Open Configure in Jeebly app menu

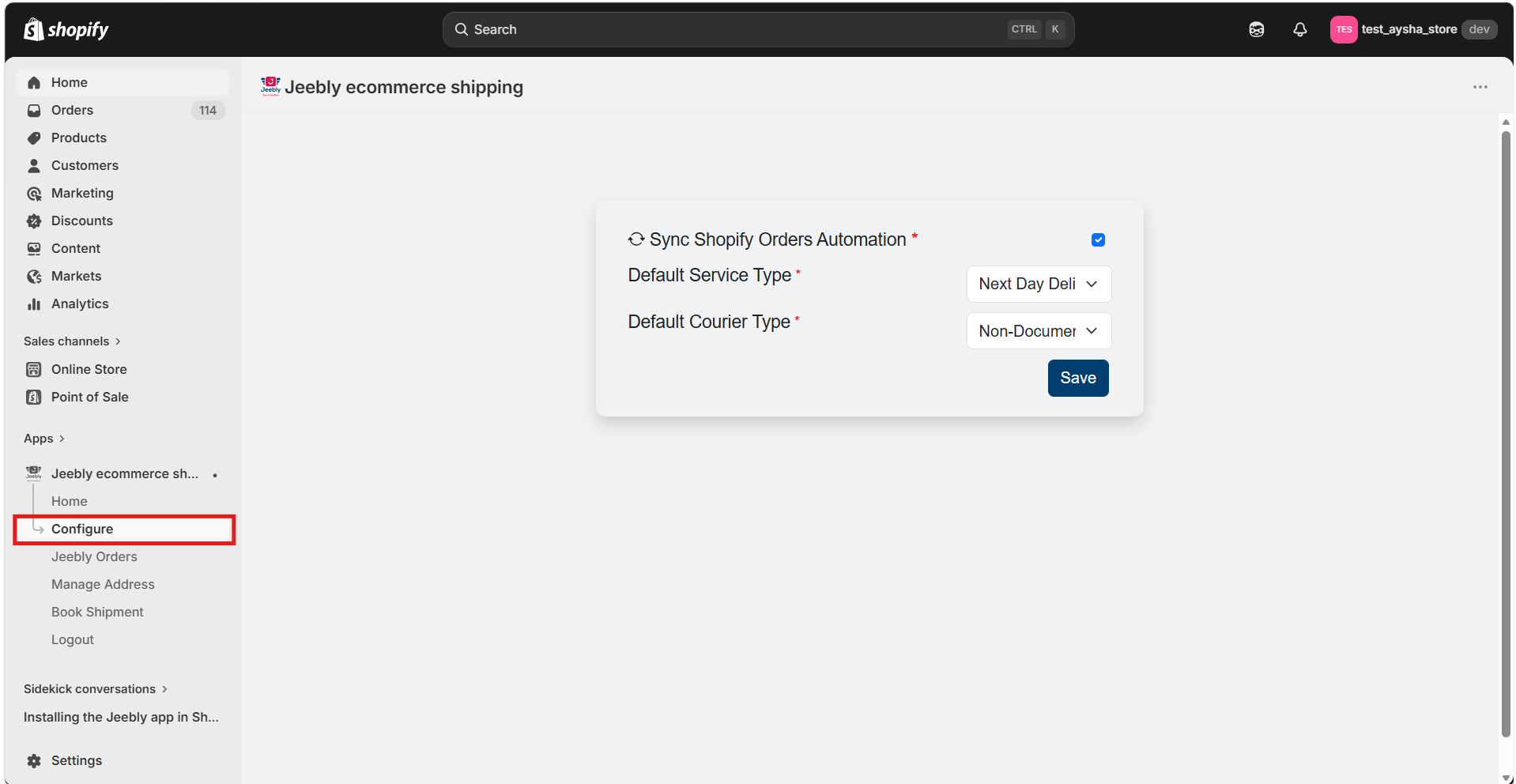124,529
